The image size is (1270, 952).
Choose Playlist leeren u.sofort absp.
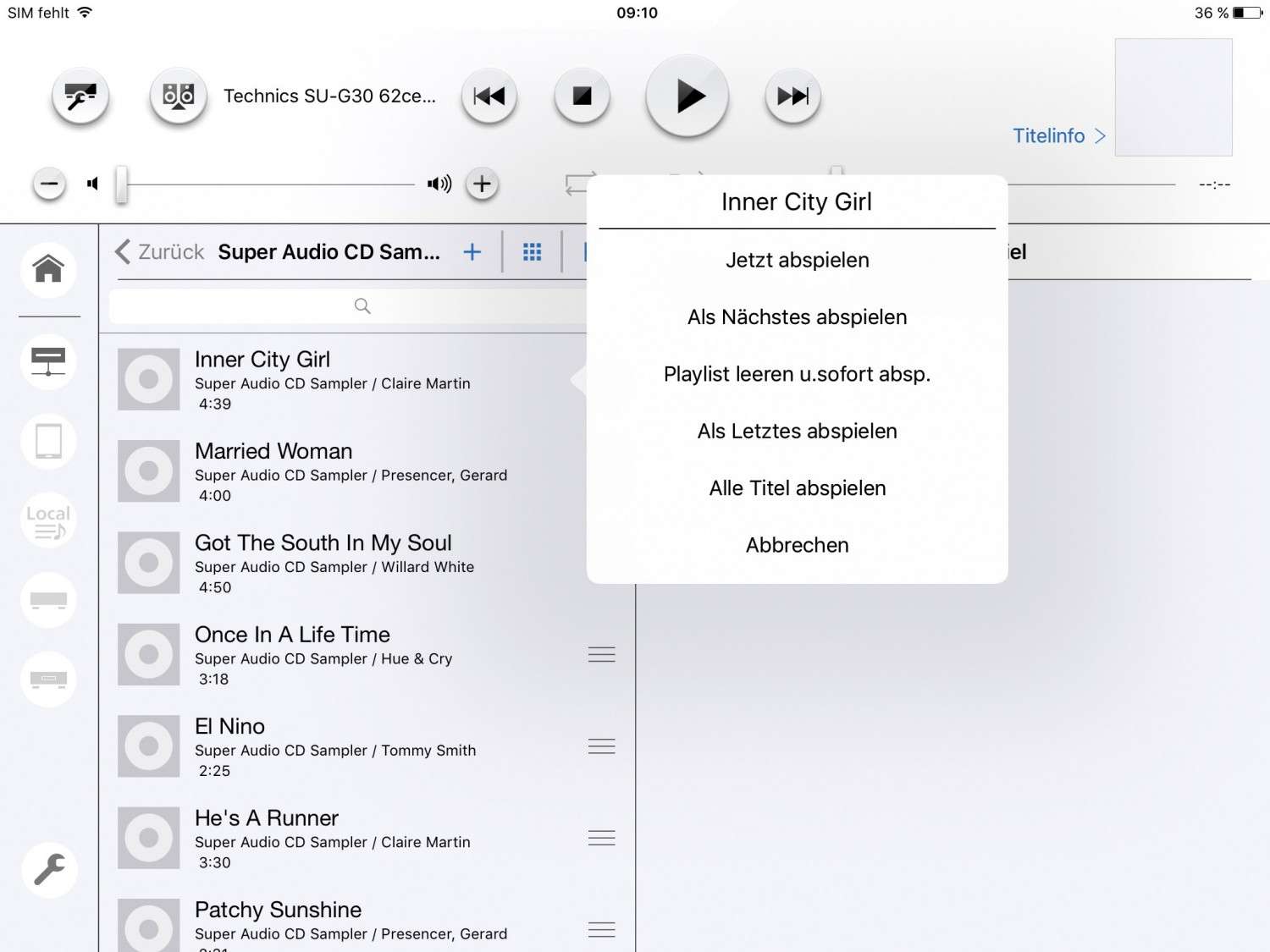pos(797,374)
